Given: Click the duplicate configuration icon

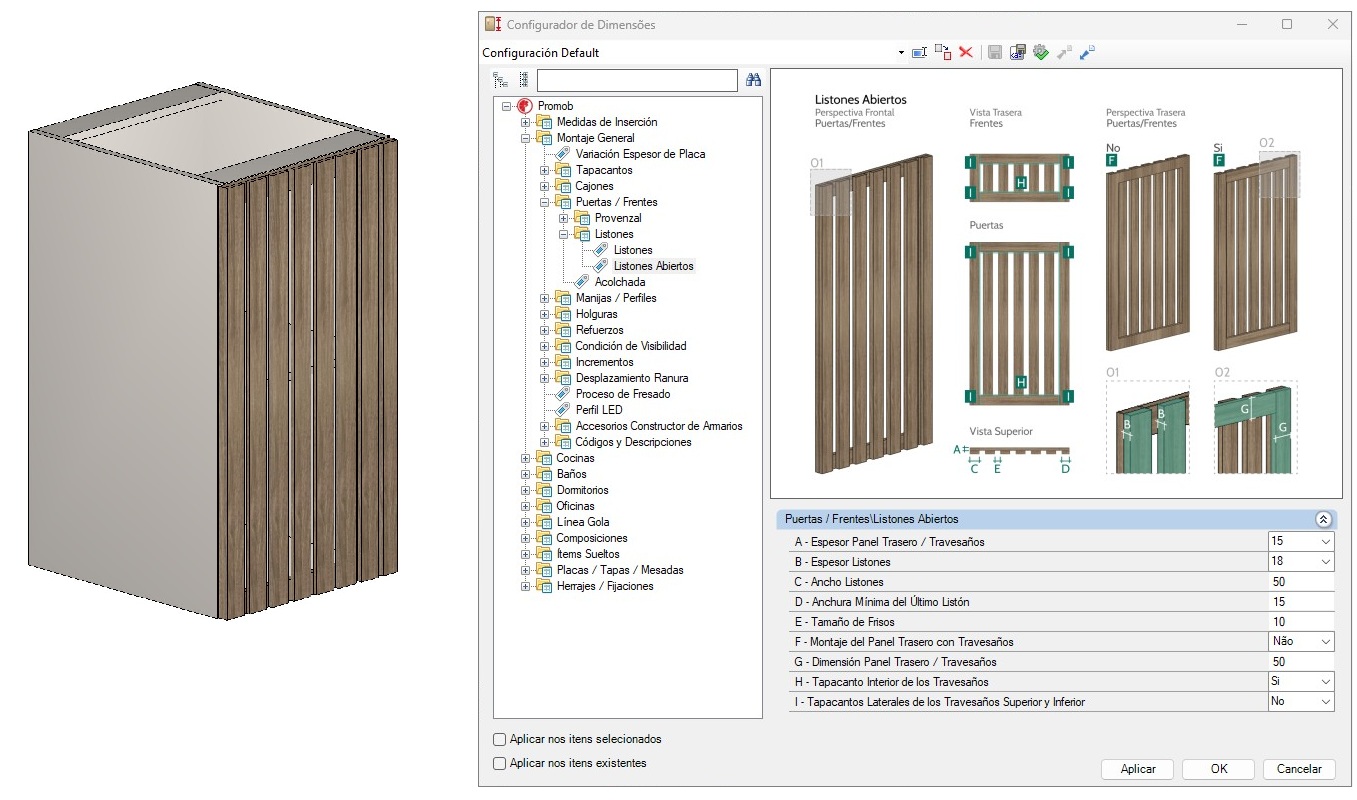Looking at the screenshot, I should [x=943, y=52].
